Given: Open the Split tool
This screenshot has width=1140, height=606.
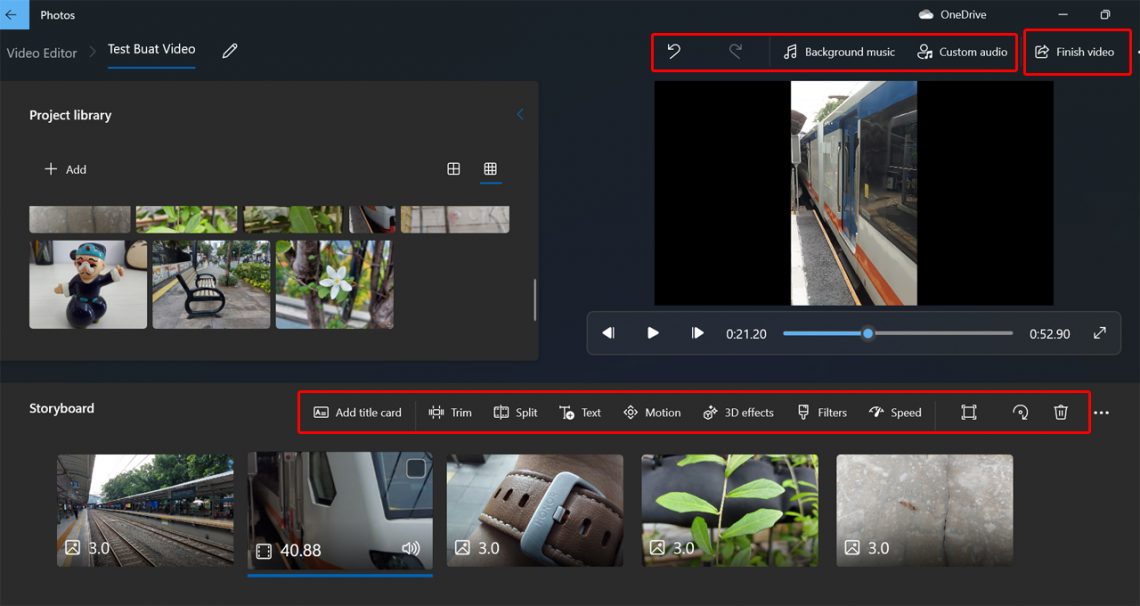Looking at the screenshot, I should coord(515,412).
